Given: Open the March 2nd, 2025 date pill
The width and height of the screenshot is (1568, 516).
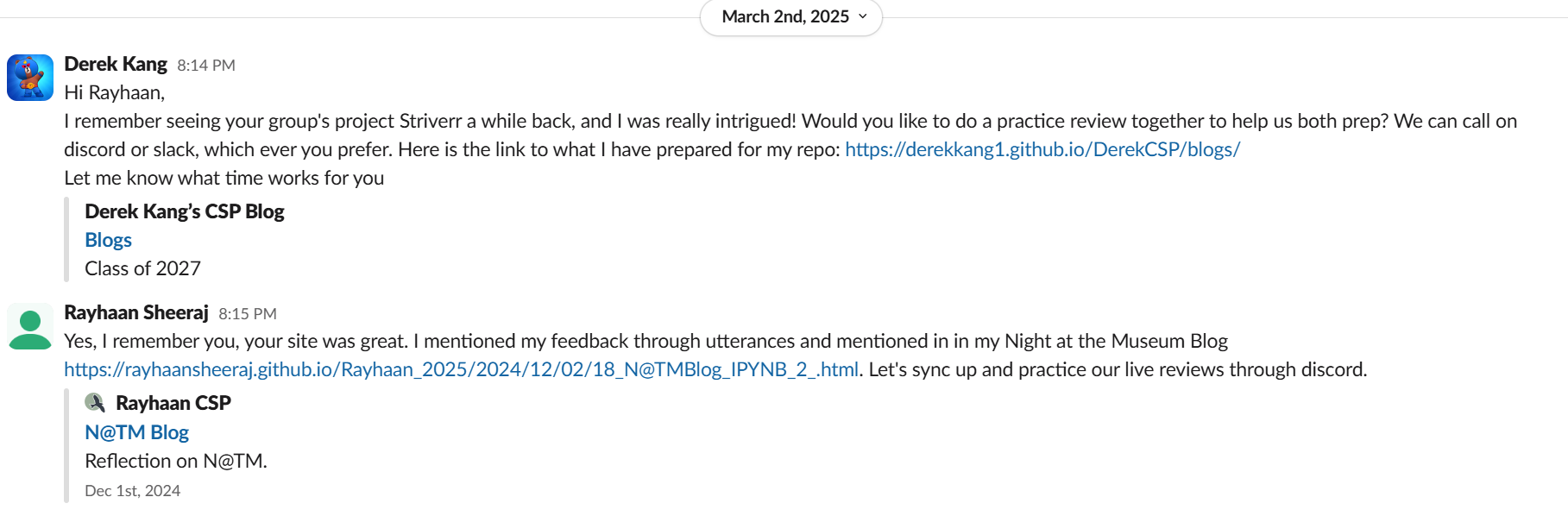Looking at the screenshot, I should click(791, 17).
